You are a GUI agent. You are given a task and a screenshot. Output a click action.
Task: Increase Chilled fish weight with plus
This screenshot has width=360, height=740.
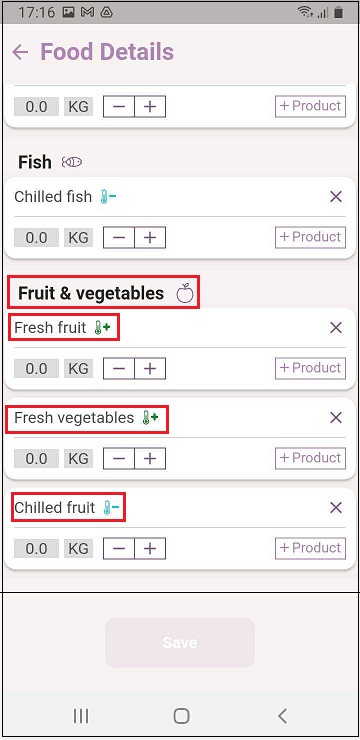pos(150,237)
